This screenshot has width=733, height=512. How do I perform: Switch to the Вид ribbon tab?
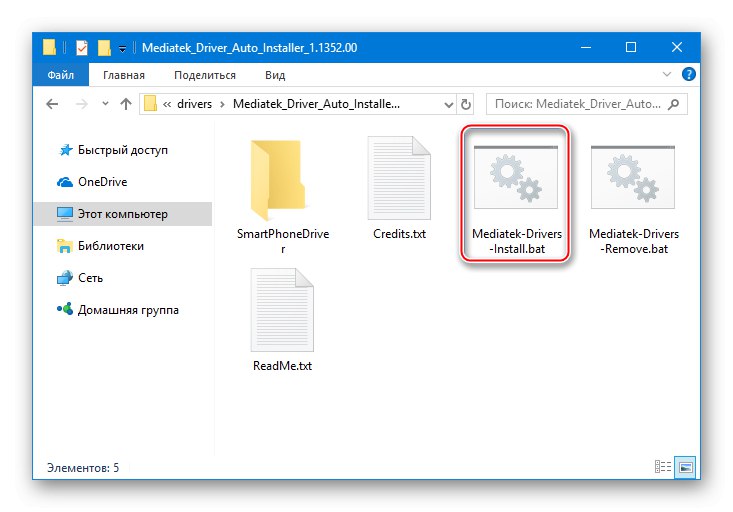click(x=275, y=75)
